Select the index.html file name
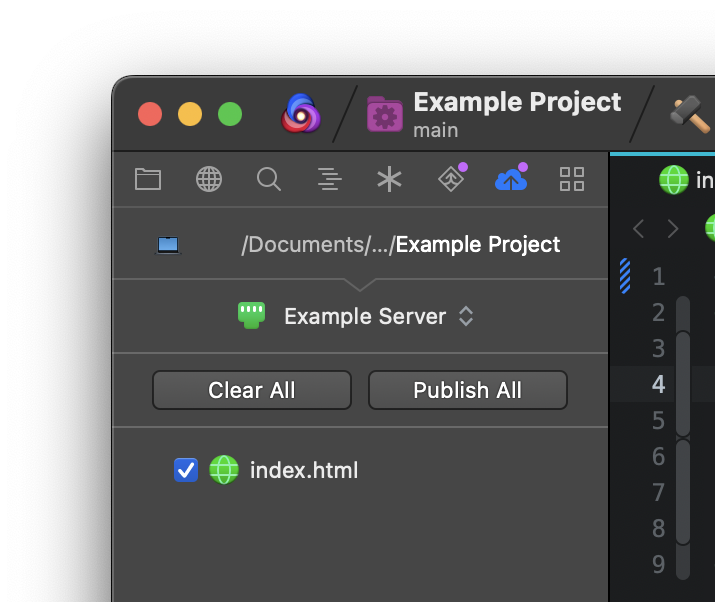Screen dimensions: 715x602 pyautogui.click(x=304, y=470)
